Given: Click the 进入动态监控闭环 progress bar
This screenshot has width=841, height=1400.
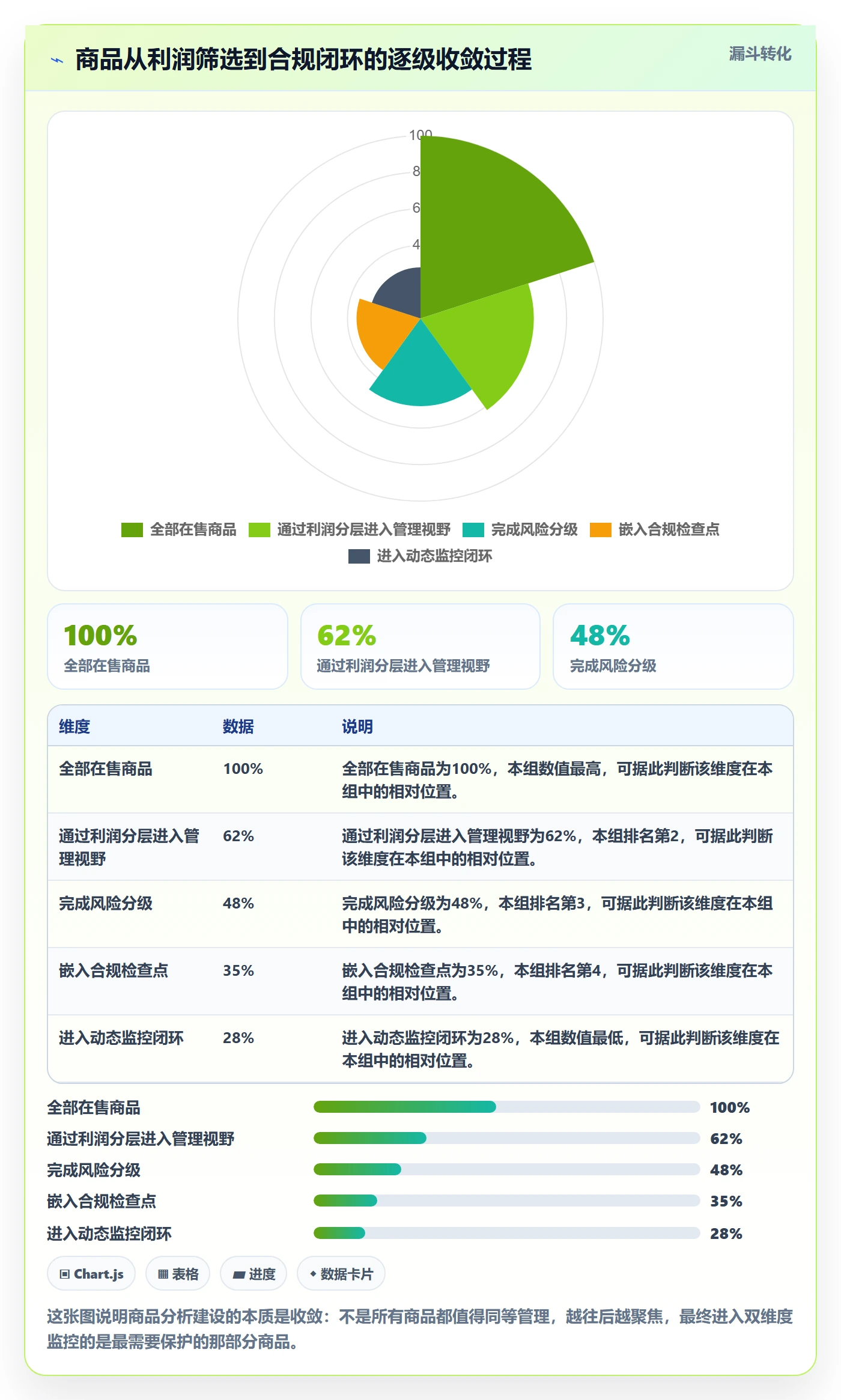Looking at the screenshot, I should (x=506, y=1233).
